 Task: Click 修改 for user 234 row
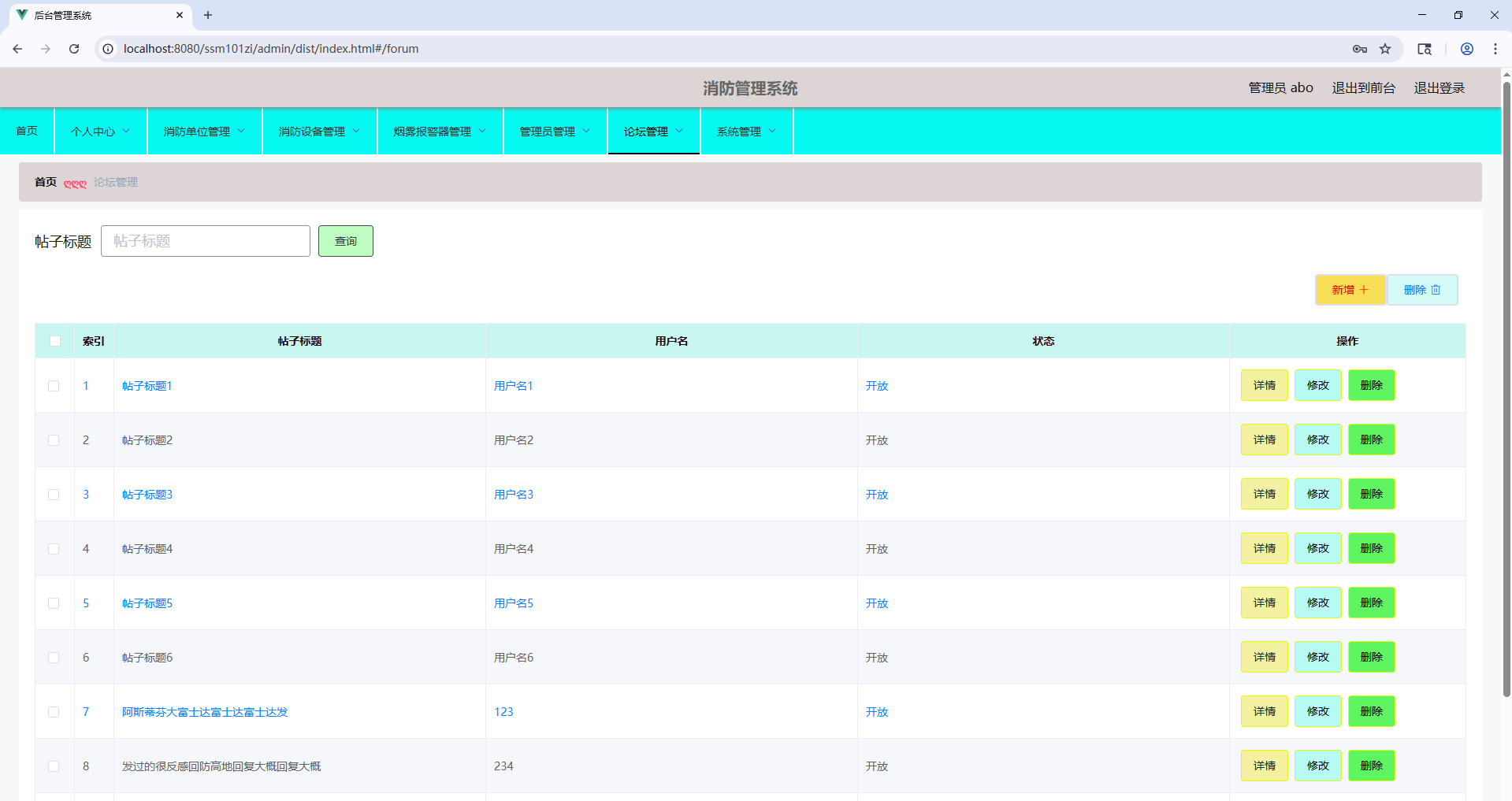click(x=1318, y=766)
